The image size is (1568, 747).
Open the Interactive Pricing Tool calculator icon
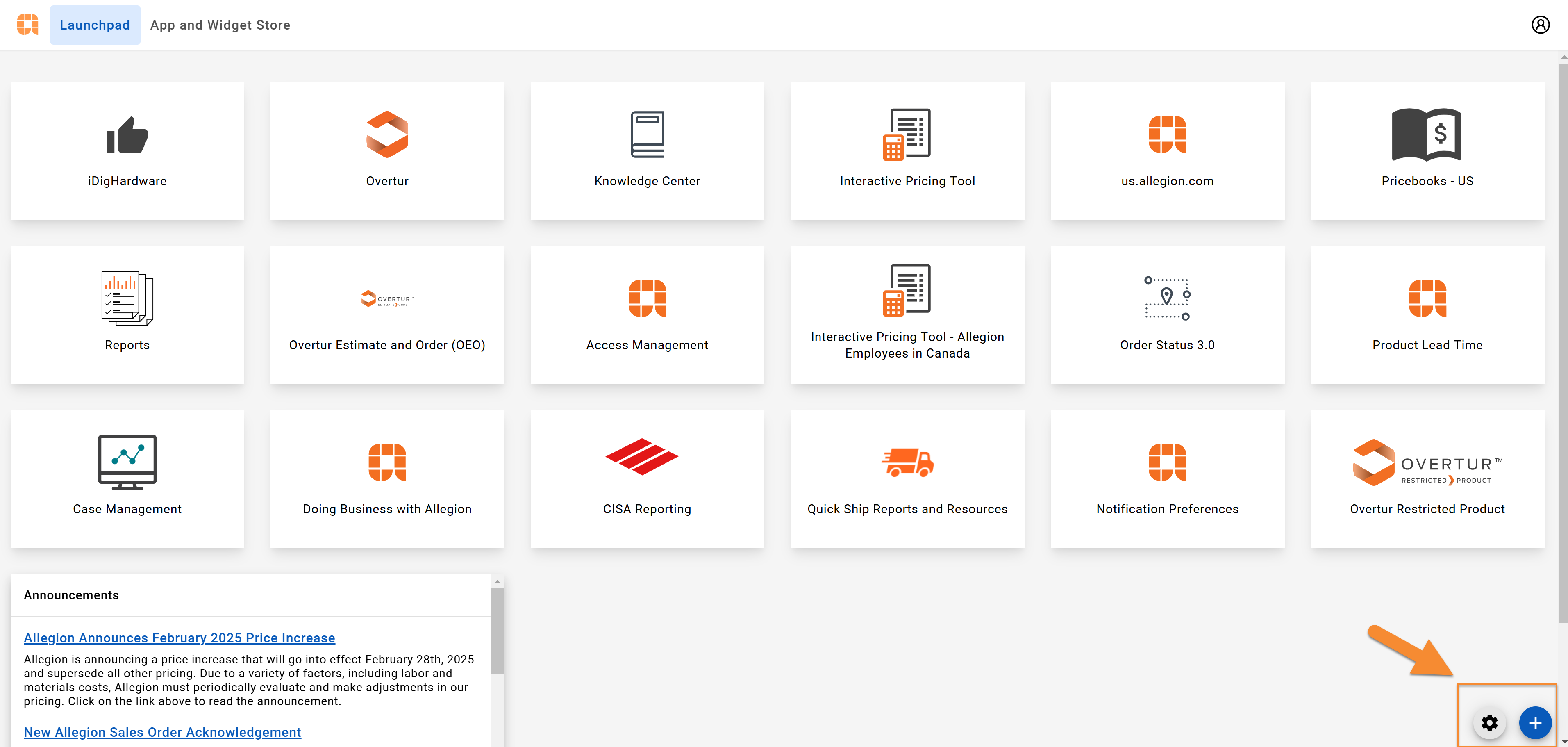(907, 134)
